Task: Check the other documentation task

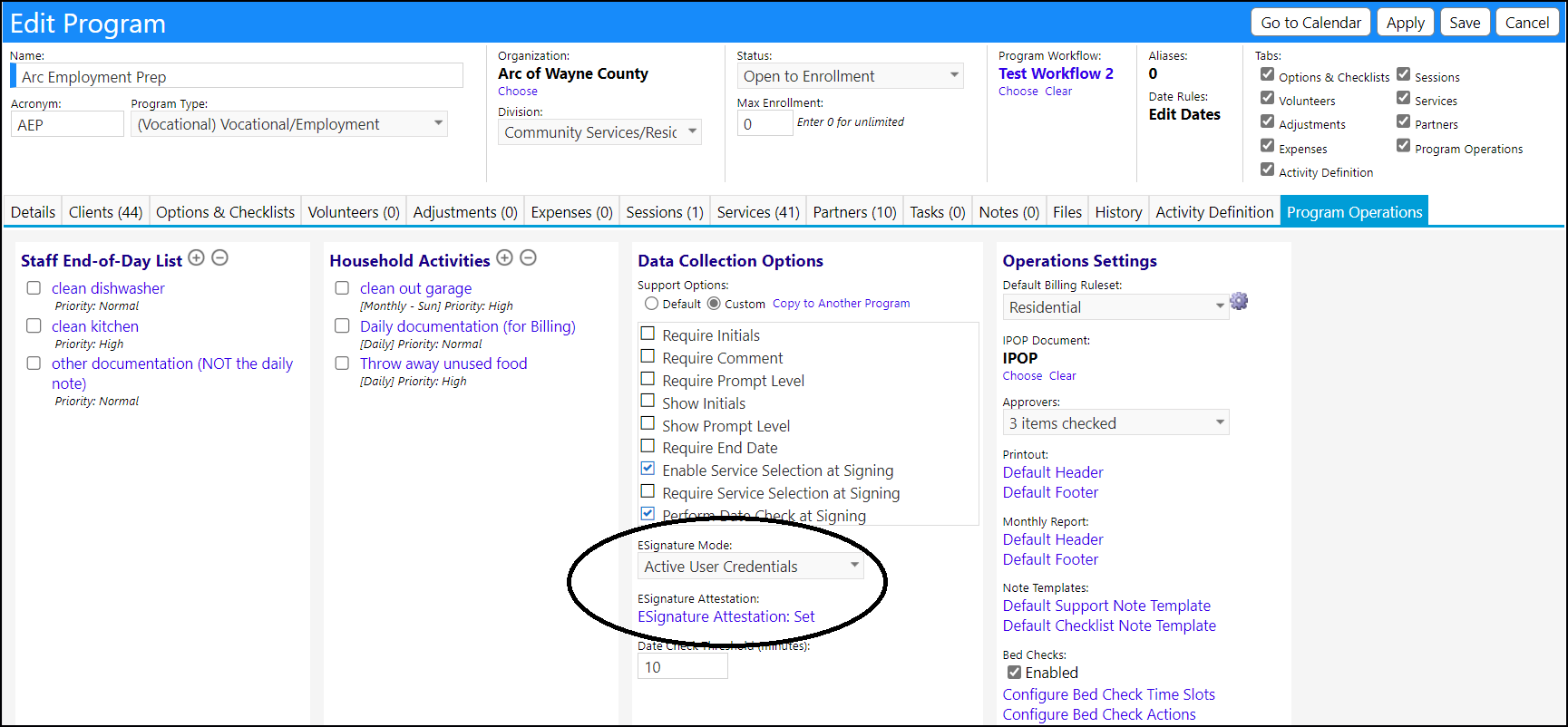Action: (x=34, y=363)
